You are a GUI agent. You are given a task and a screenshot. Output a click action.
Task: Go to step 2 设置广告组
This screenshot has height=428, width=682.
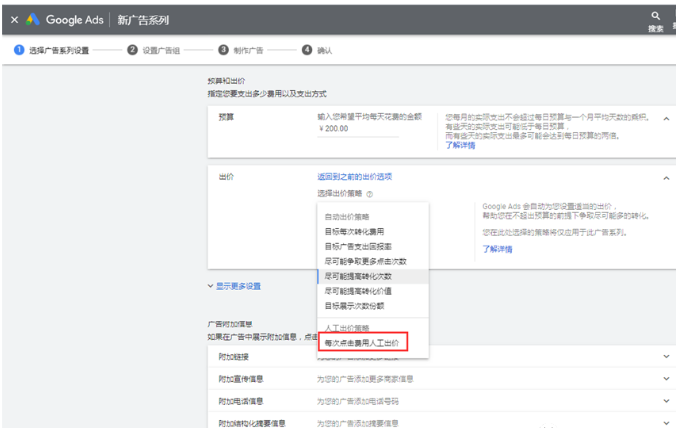coord(132,50)
